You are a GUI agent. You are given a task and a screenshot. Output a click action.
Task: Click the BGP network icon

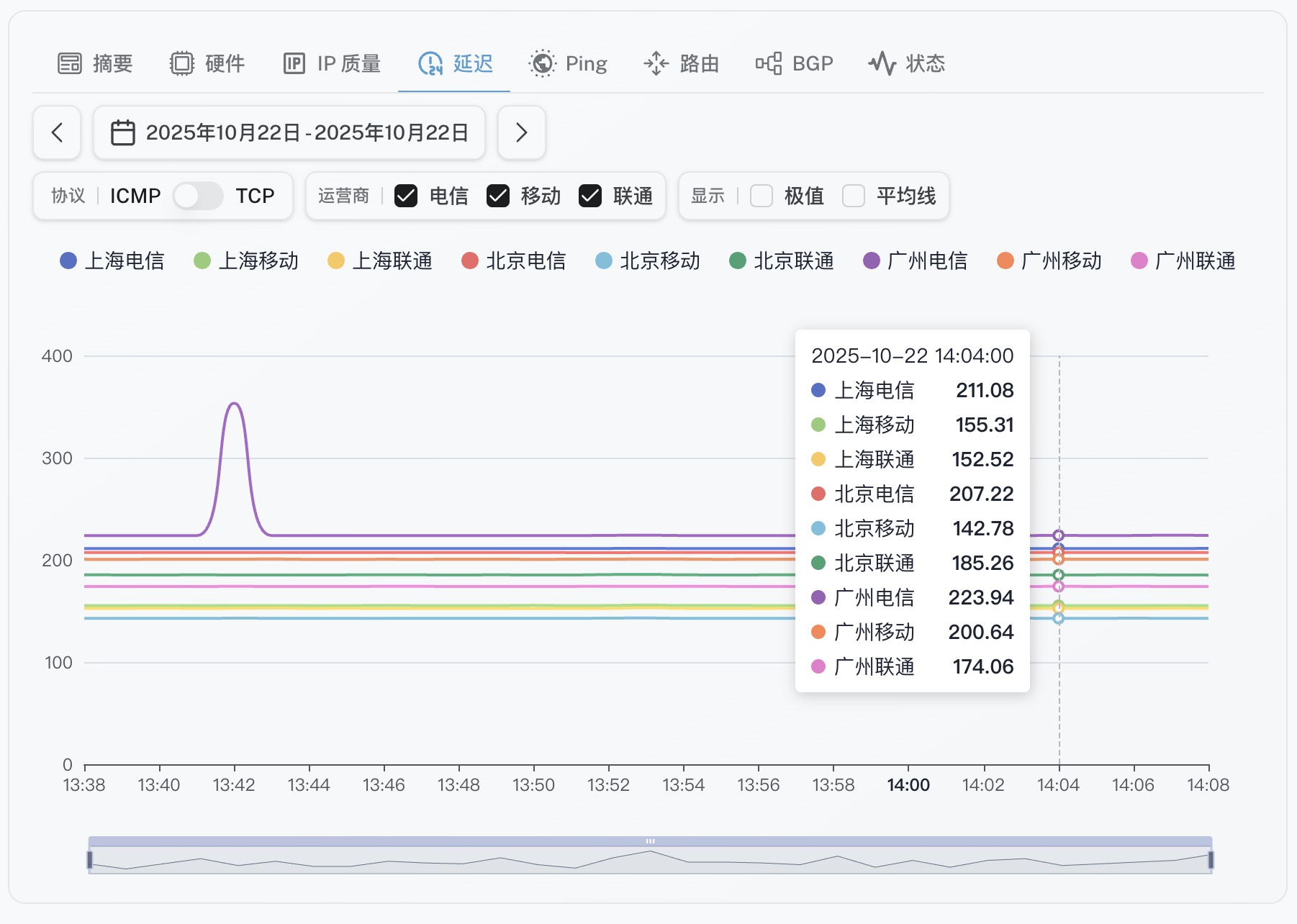(768, 64)
